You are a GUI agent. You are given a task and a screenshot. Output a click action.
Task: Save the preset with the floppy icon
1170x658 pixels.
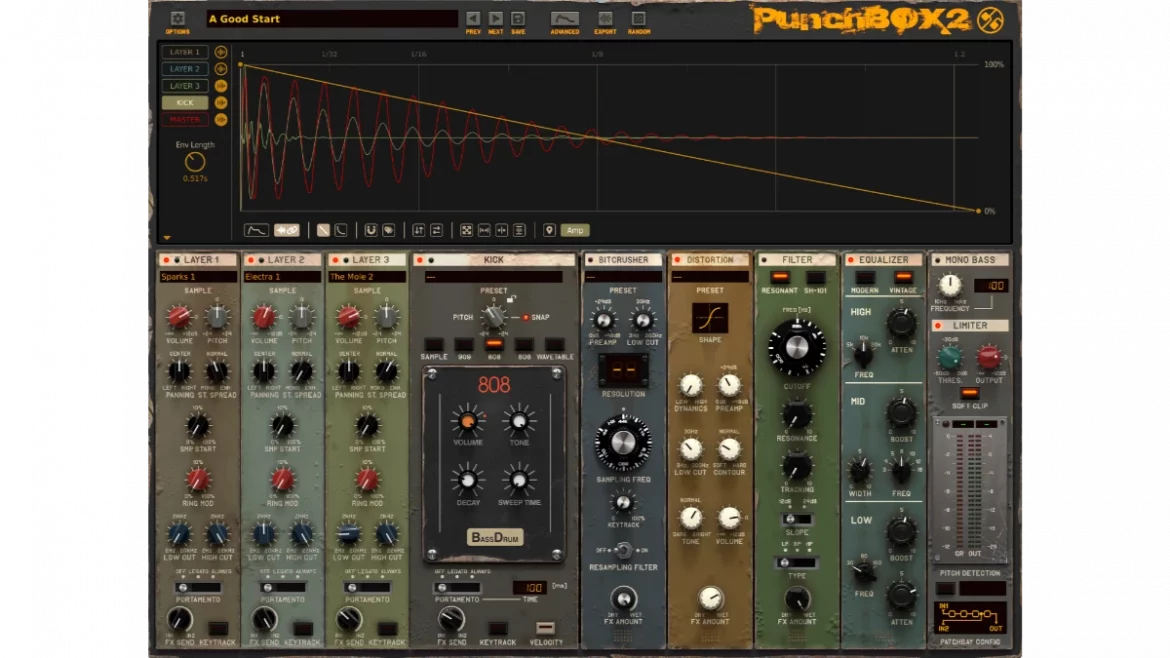coord(518,19)
